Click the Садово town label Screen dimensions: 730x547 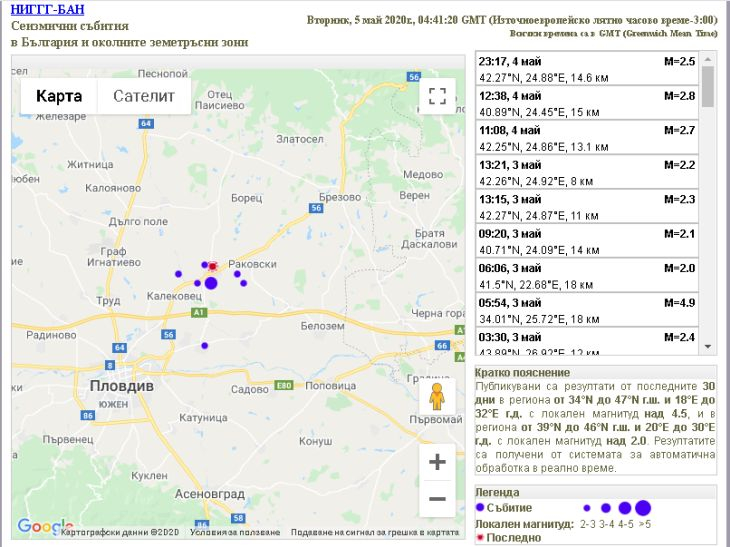(250, 389)
